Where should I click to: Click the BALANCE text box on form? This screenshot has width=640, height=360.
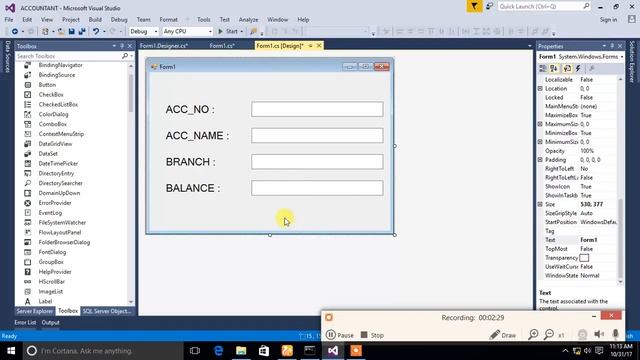317,188
